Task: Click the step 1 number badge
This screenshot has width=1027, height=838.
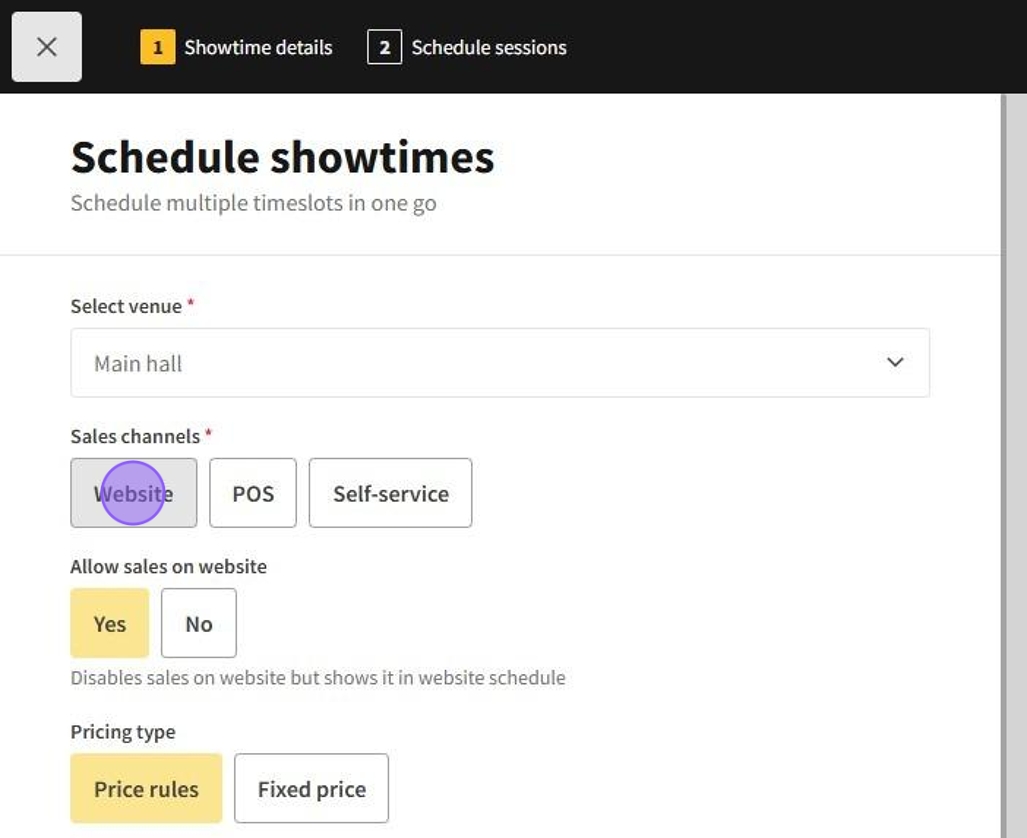Action: pos(158,47)
